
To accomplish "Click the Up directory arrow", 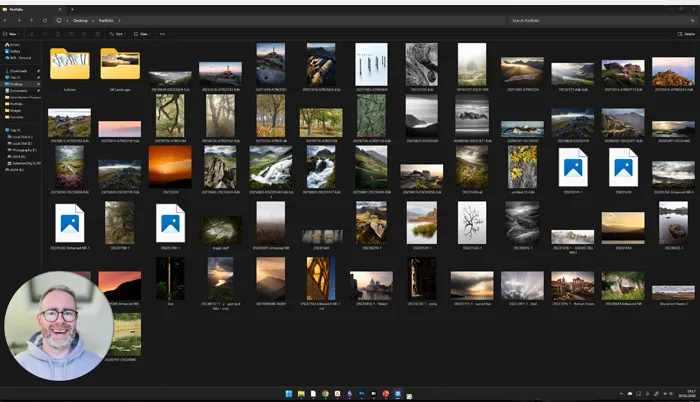I will 32,19.
